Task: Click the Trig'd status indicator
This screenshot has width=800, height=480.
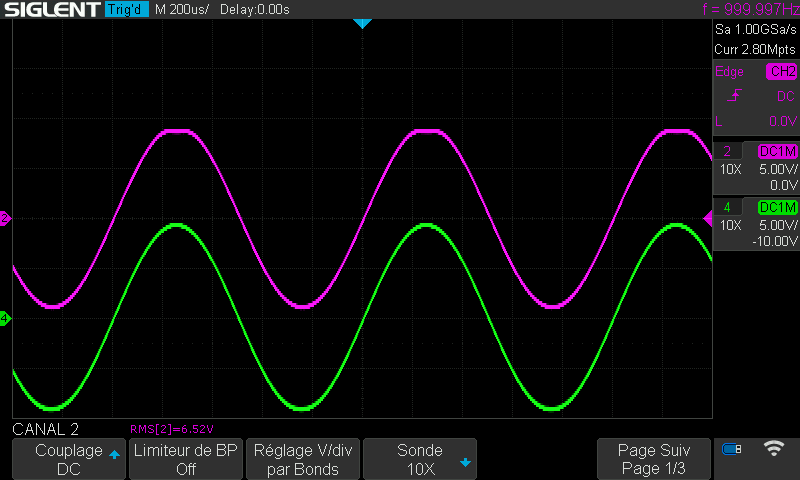Action: (127, 9)
